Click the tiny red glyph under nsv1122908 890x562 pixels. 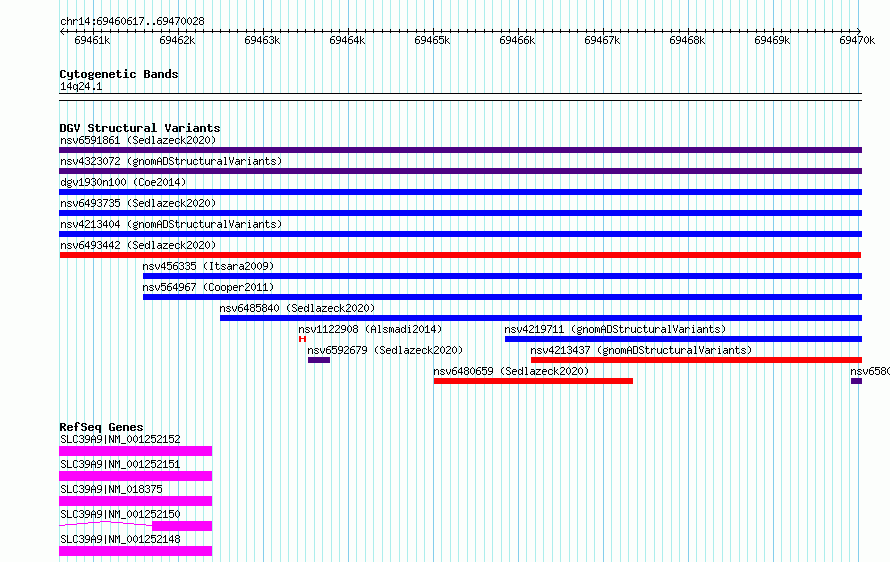click(303, 339)
